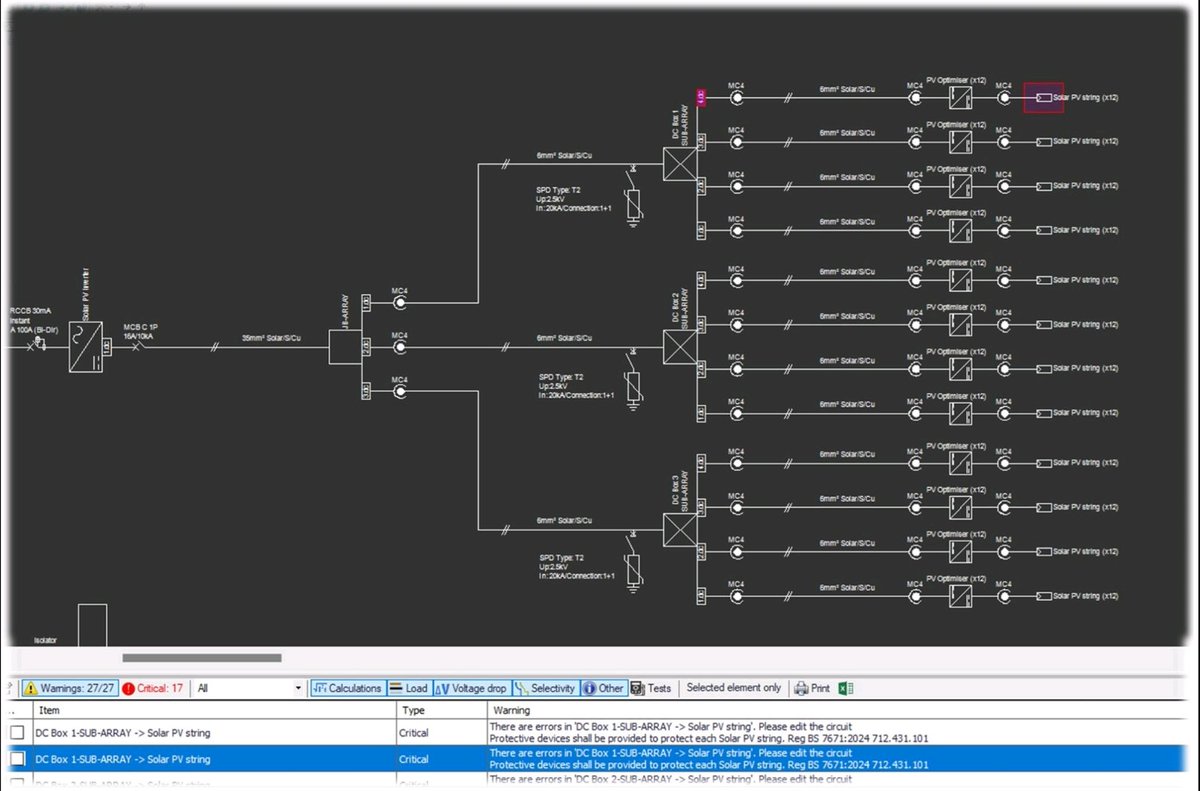Screen dimensions: 1200x791
Task: Toggle the Calculations warning filter
Action: point(347,688)
